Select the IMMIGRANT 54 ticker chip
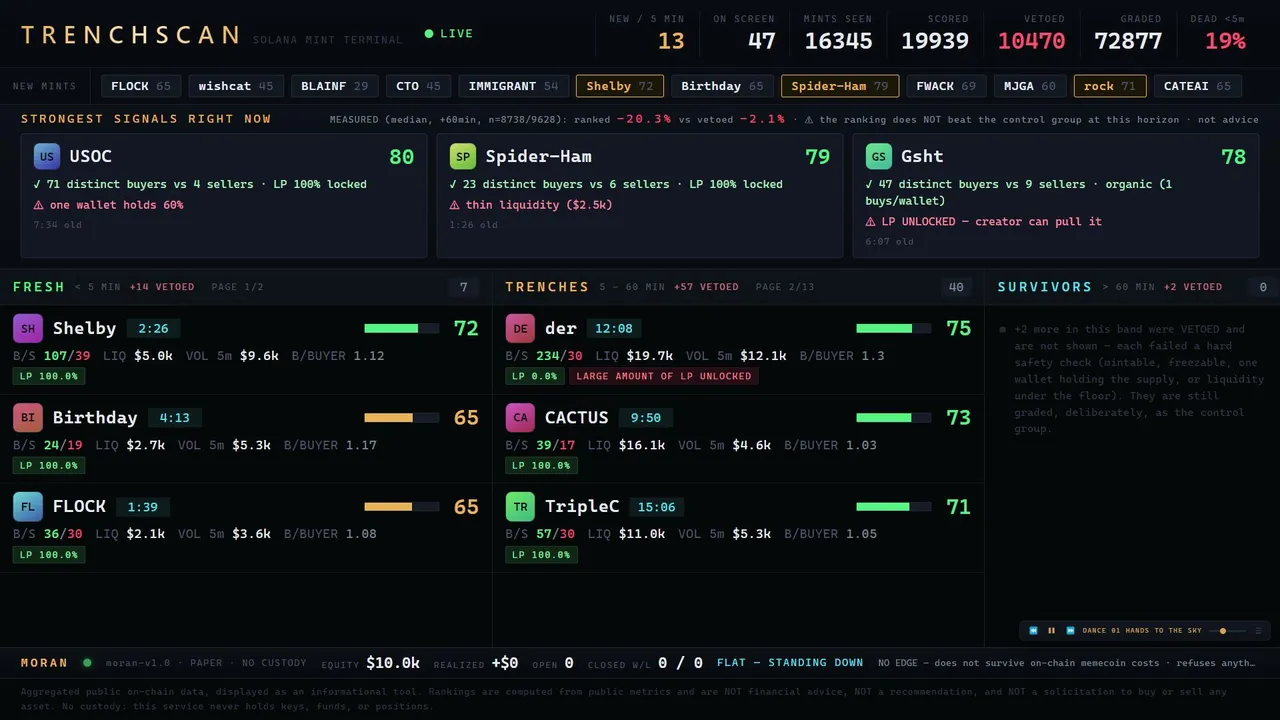This screenshot has width=1280, height=720. (514, 86)
